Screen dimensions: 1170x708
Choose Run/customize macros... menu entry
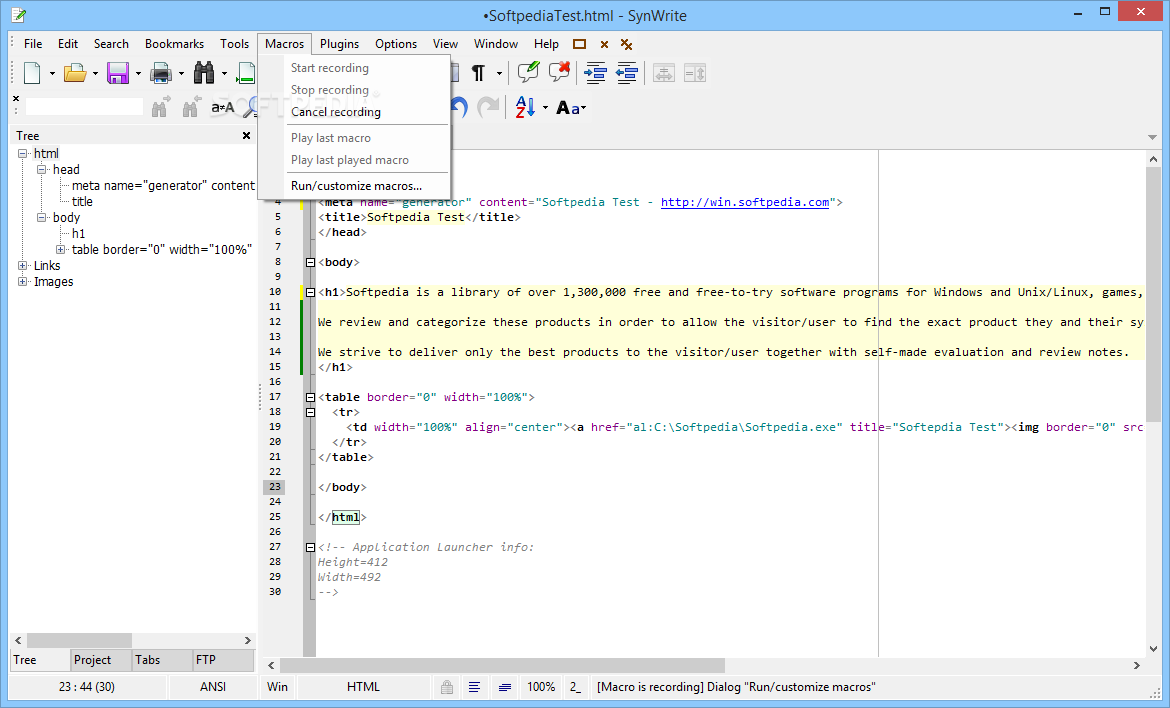356,186
